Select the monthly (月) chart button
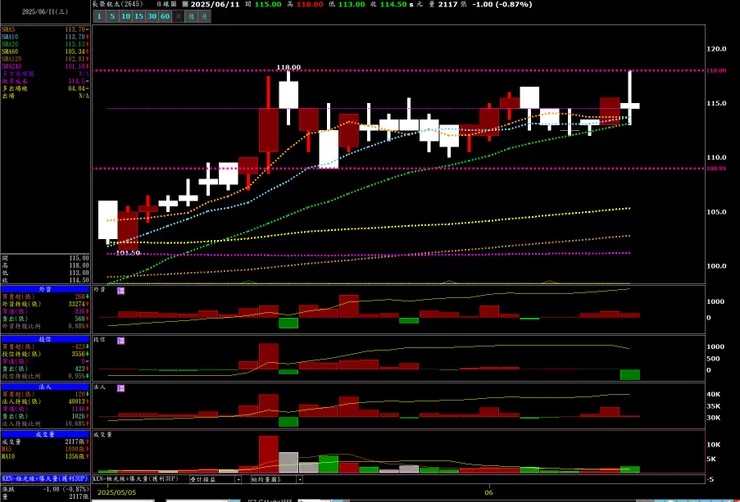This screenshot has height=502, width=740. (204, 17)
